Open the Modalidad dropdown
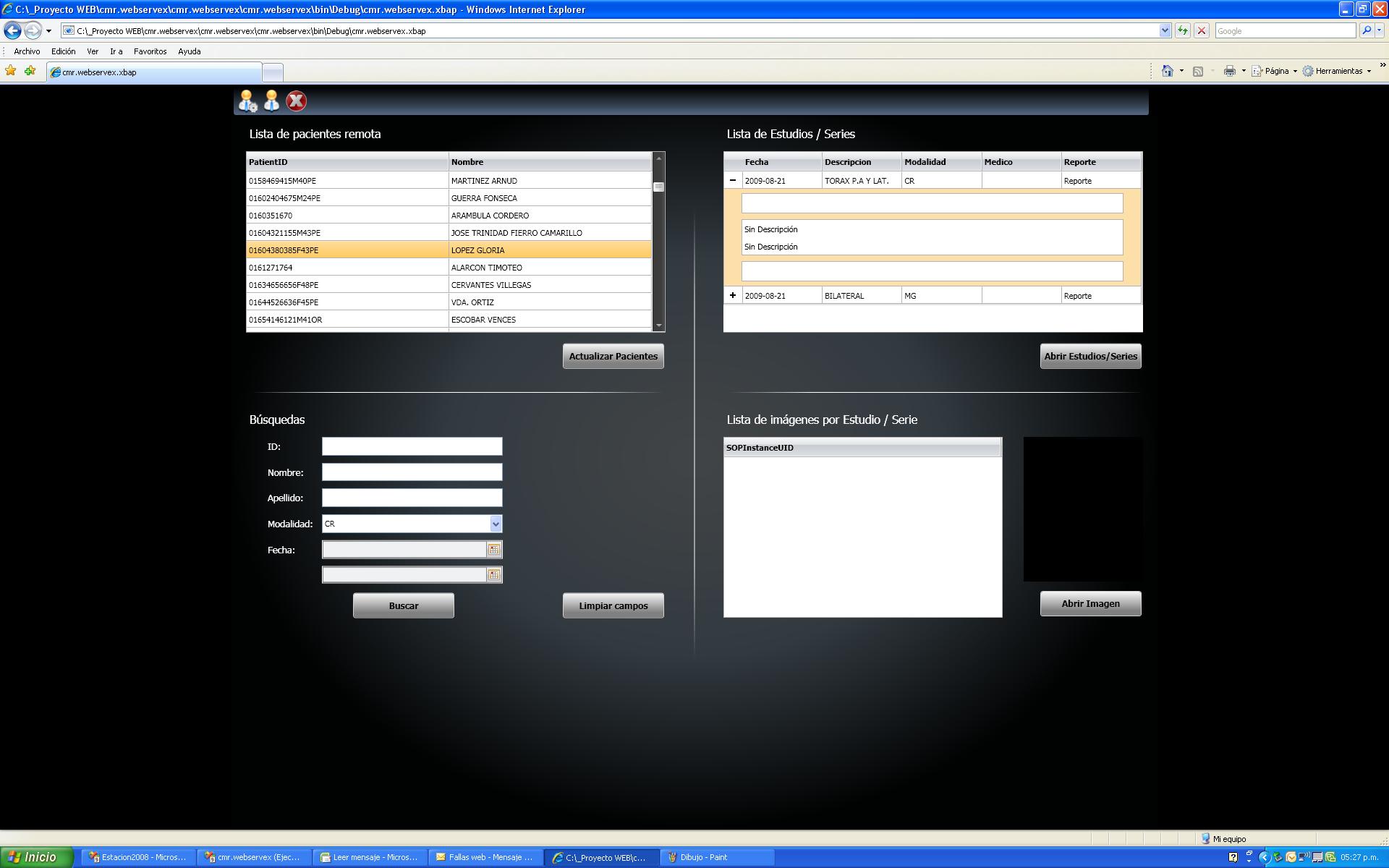The width and height of the screenshot is (1389, 868). coord(496,524)
